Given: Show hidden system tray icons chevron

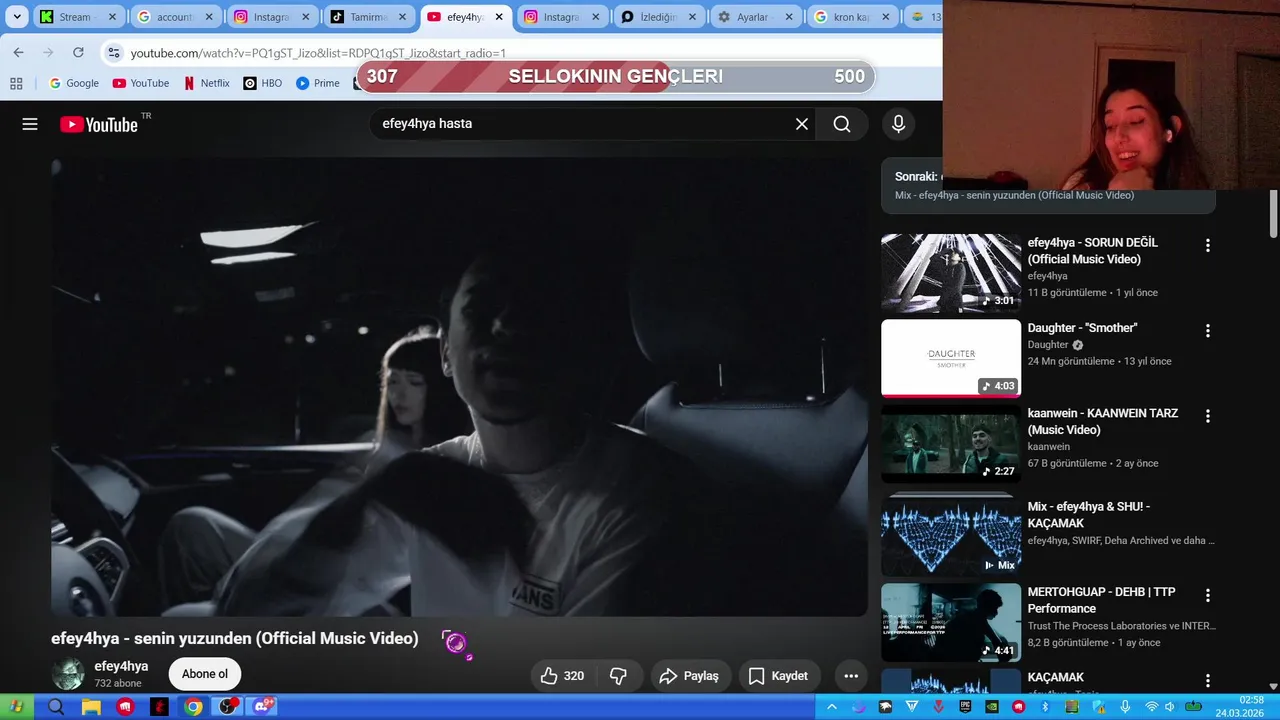Looking at the screenshot, I should tap(832, 707).
